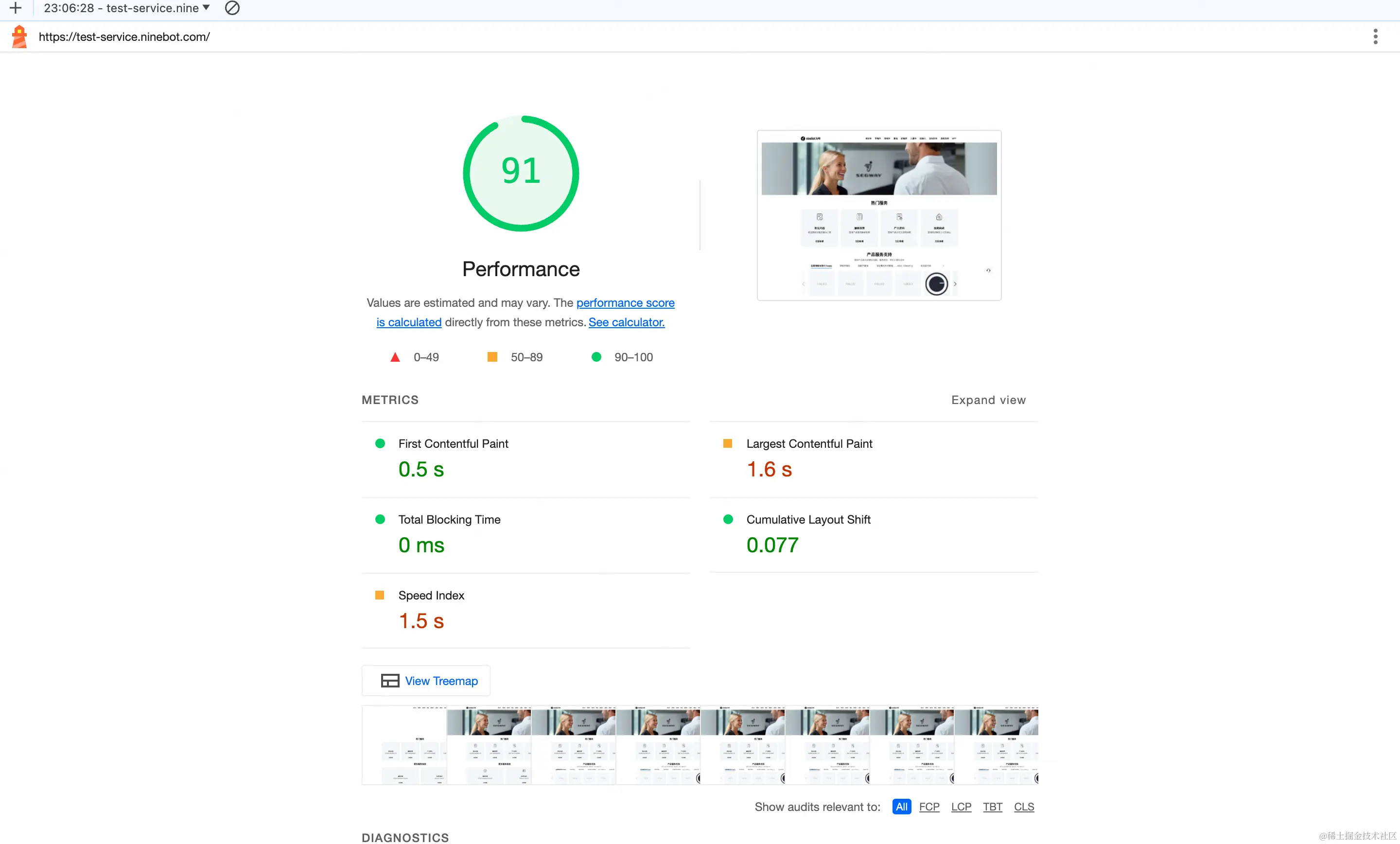Filter audits by LCP
The image size is (1400, 844).
click(x=961, y=807)
